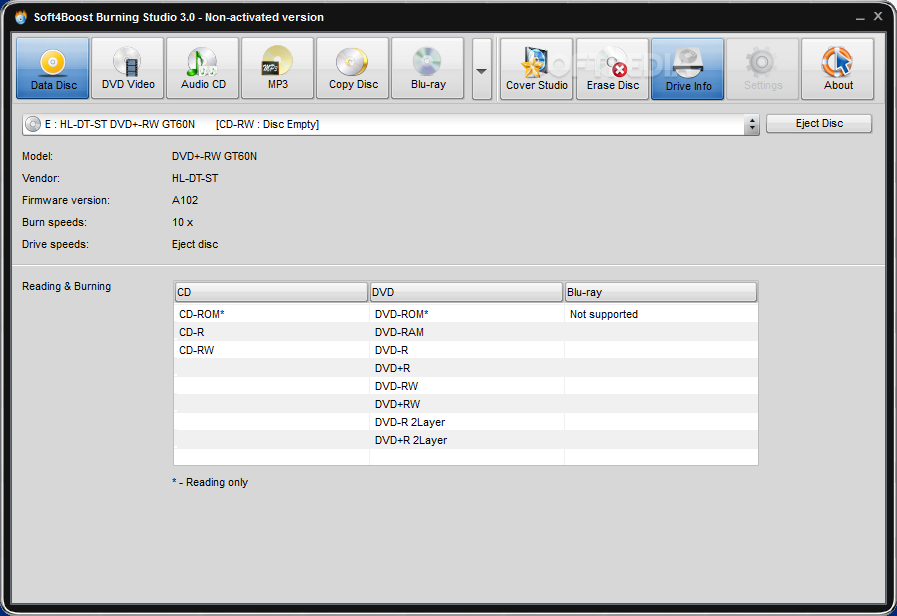This screenshot has height=616, width=897.
Task: Select the DVD+RW entry
Action: (x=398, y=404)
